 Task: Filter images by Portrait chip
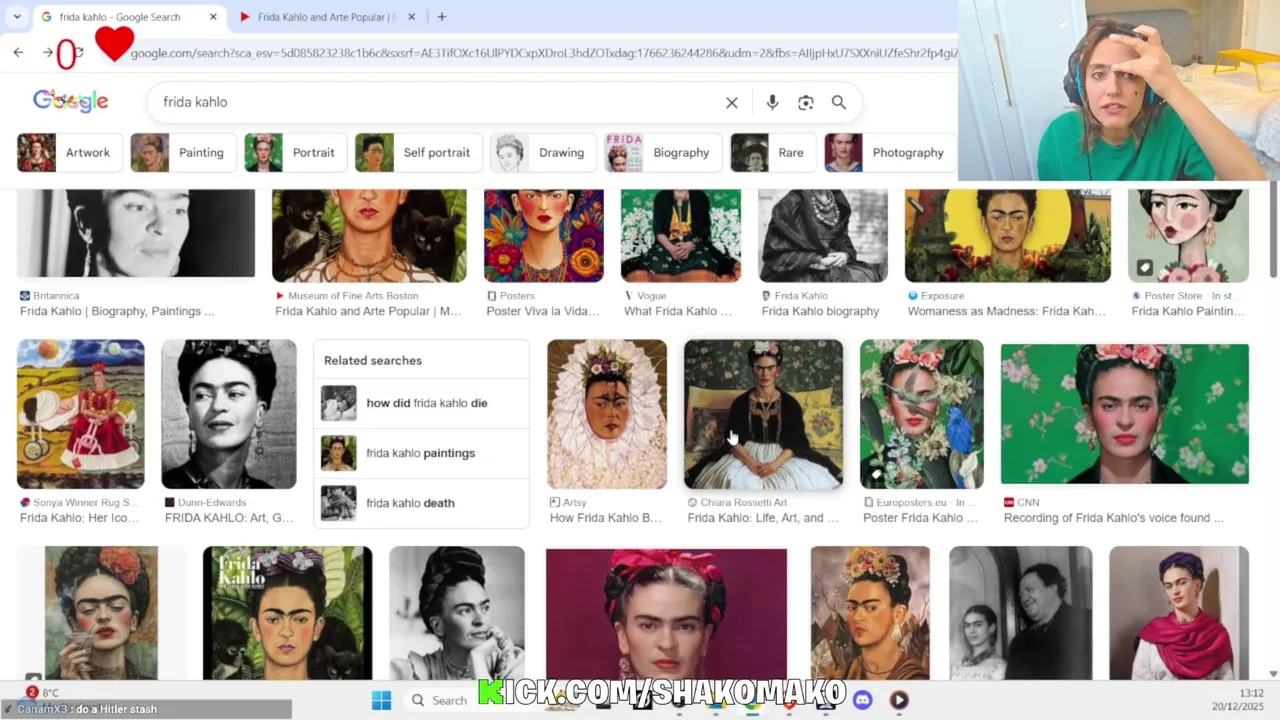pyautogui.click(x=296, y=153)
